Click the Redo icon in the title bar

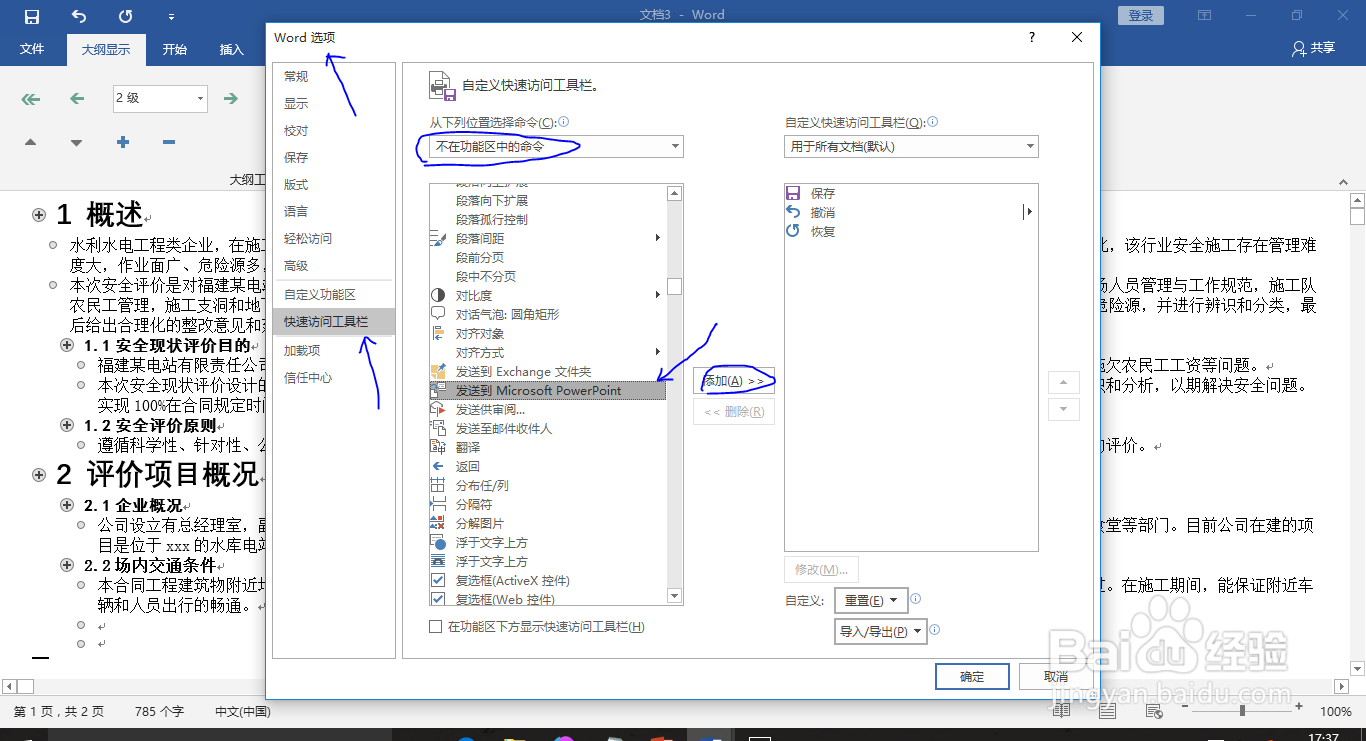125,16
